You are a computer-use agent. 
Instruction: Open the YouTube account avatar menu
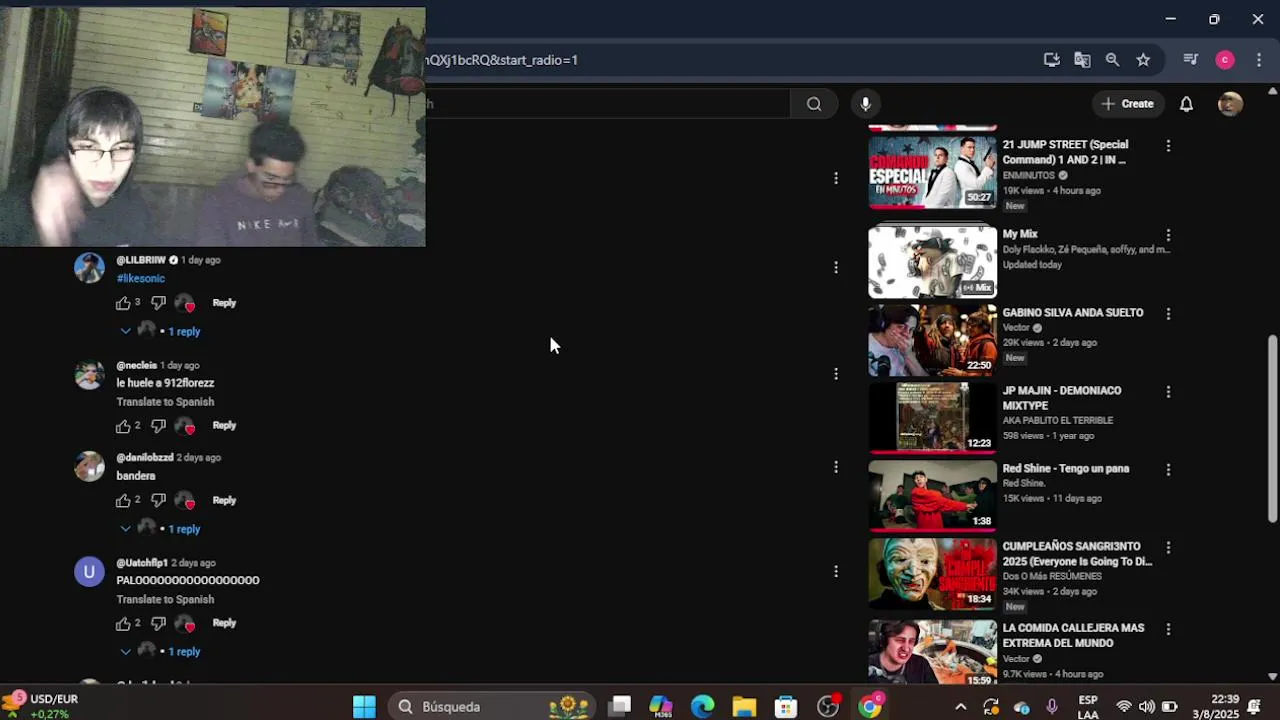click(x=1230, y=104)
